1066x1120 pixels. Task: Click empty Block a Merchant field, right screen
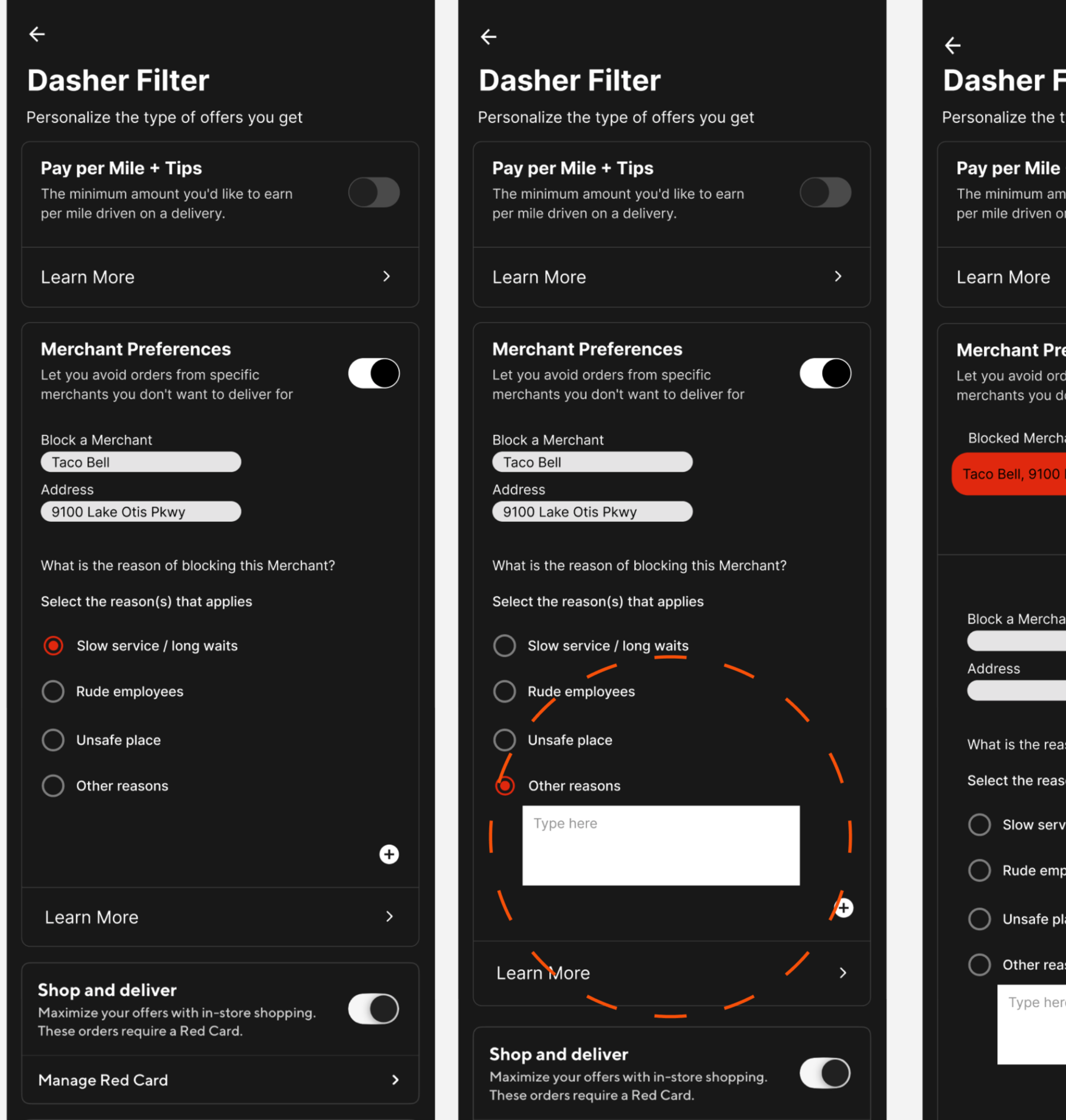pos(1017,641)
